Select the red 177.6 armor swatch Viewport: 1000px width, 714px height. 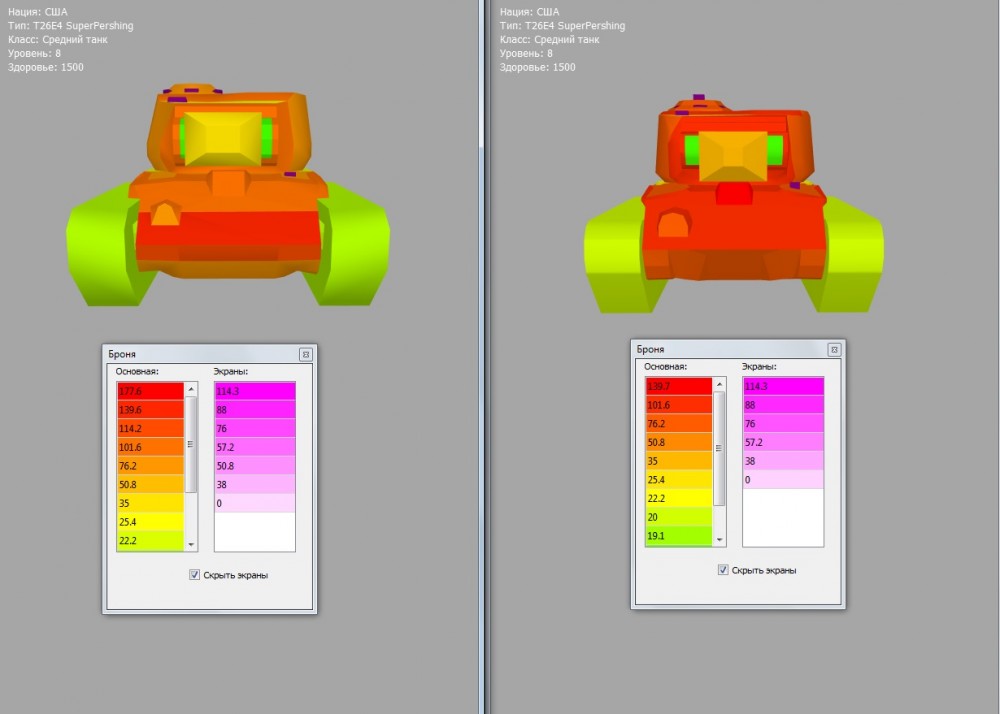150,391
